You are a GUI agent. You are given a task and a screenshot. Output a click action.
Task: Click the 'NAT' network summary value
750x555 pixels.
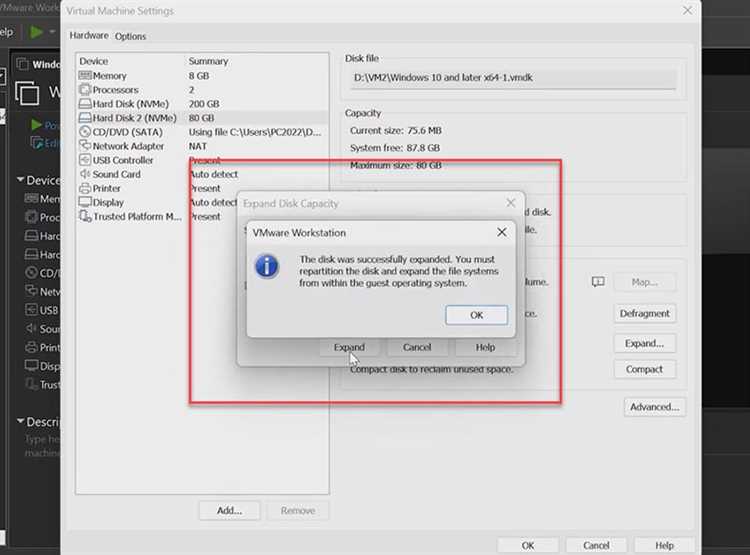[198, 146]
